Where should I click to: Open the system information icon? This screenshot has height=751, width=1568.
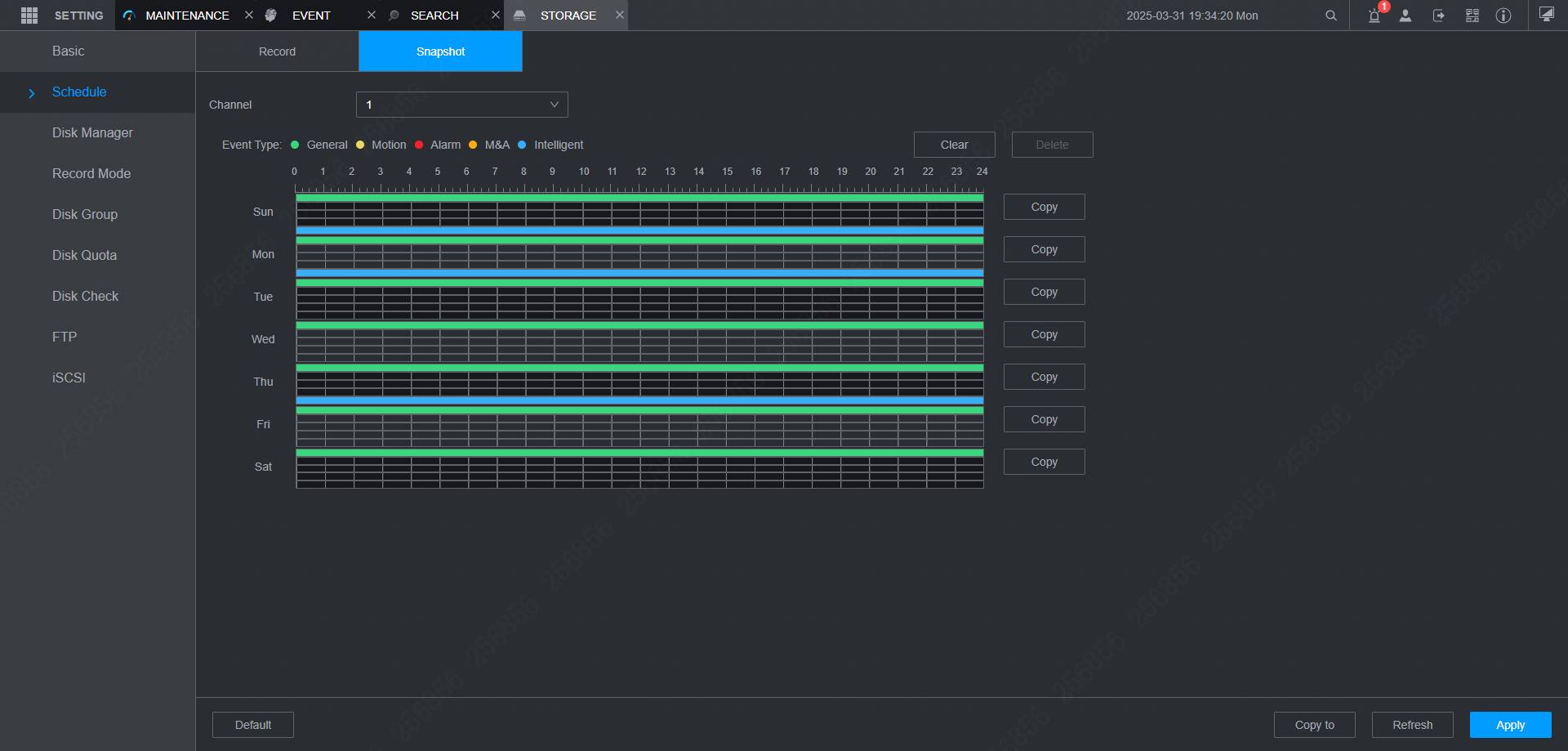coord(1503,16)
